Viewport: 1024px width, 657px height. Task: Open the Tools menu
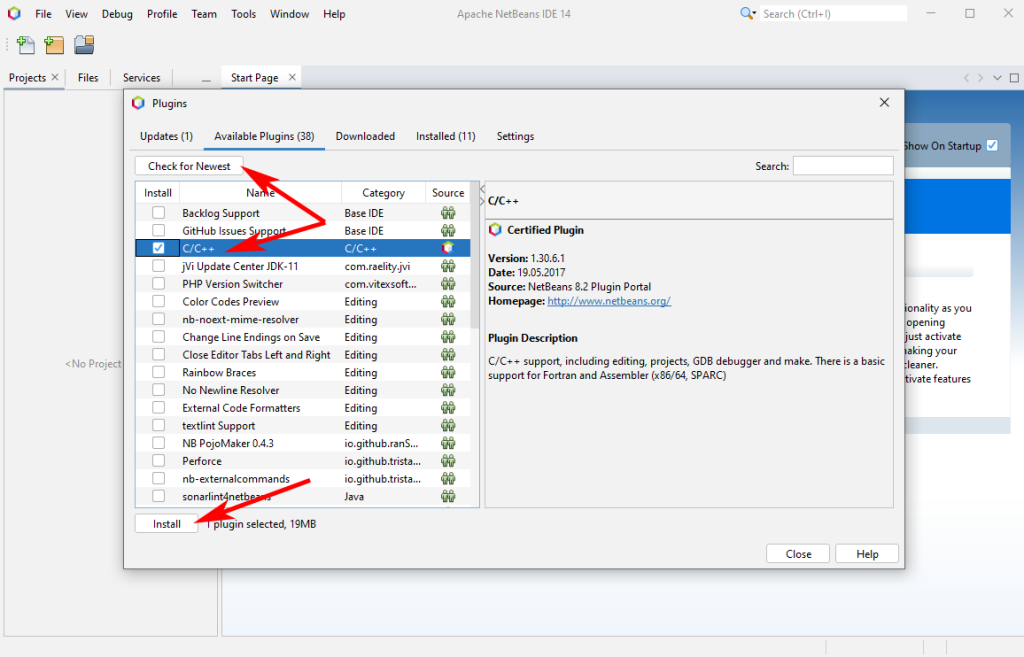click(x=243, y=14)
